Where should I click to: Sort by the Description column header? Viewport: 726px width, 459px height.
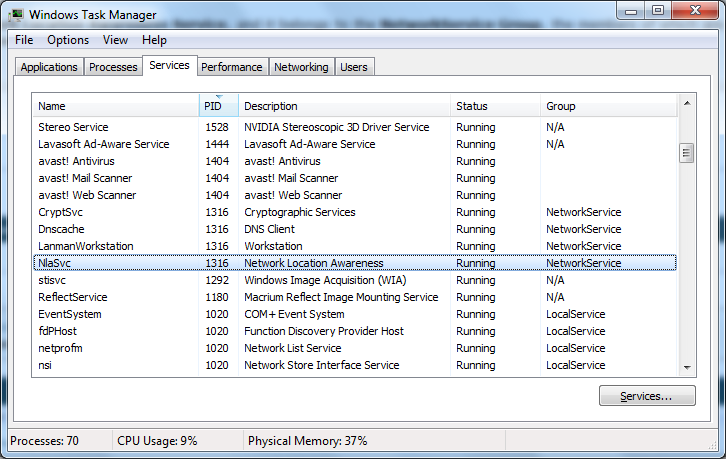click(344, 106)
